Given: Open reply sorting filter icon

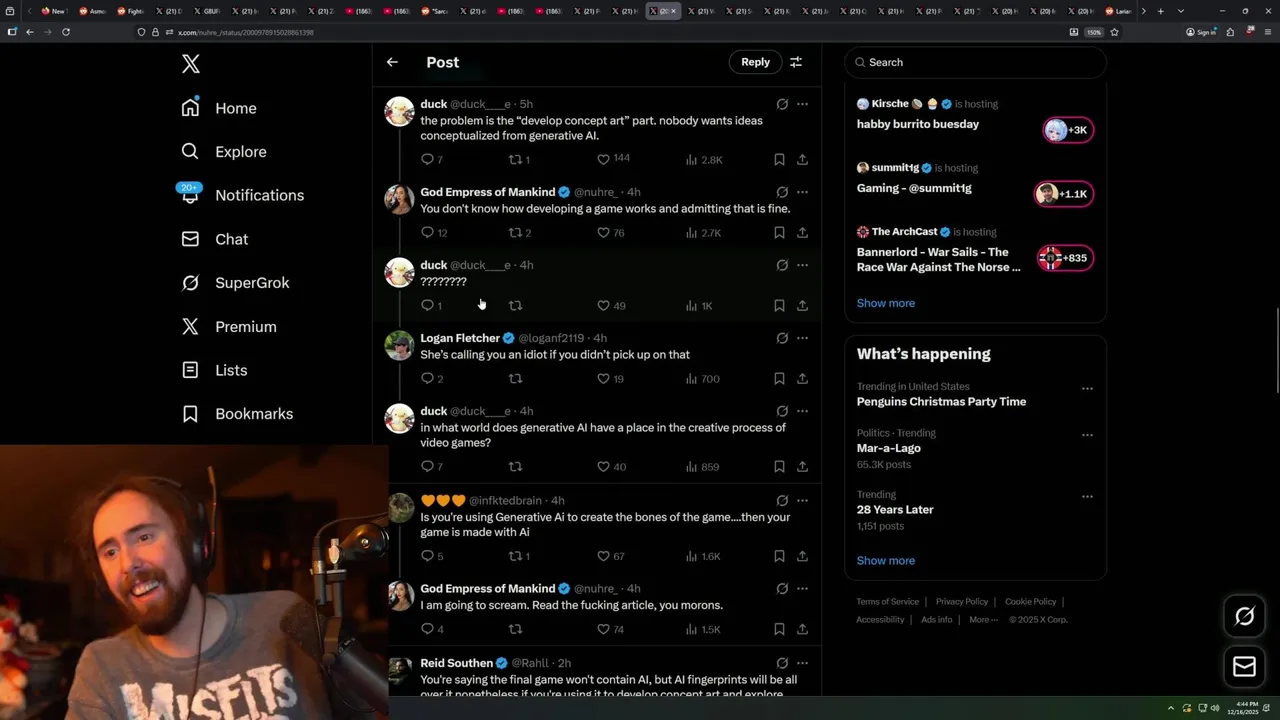Looking at the screenshot, I should point(796,62).
